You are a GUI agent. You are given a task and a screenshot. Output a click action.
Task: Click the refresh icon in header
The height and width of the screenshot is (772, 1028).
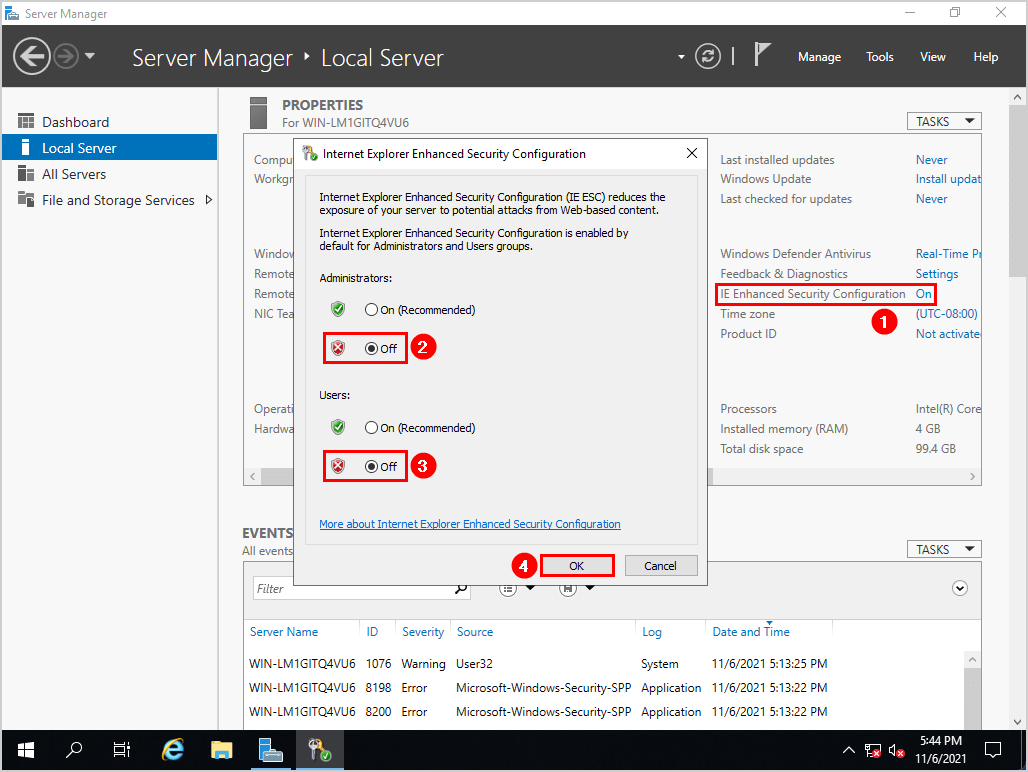point(707,56)
